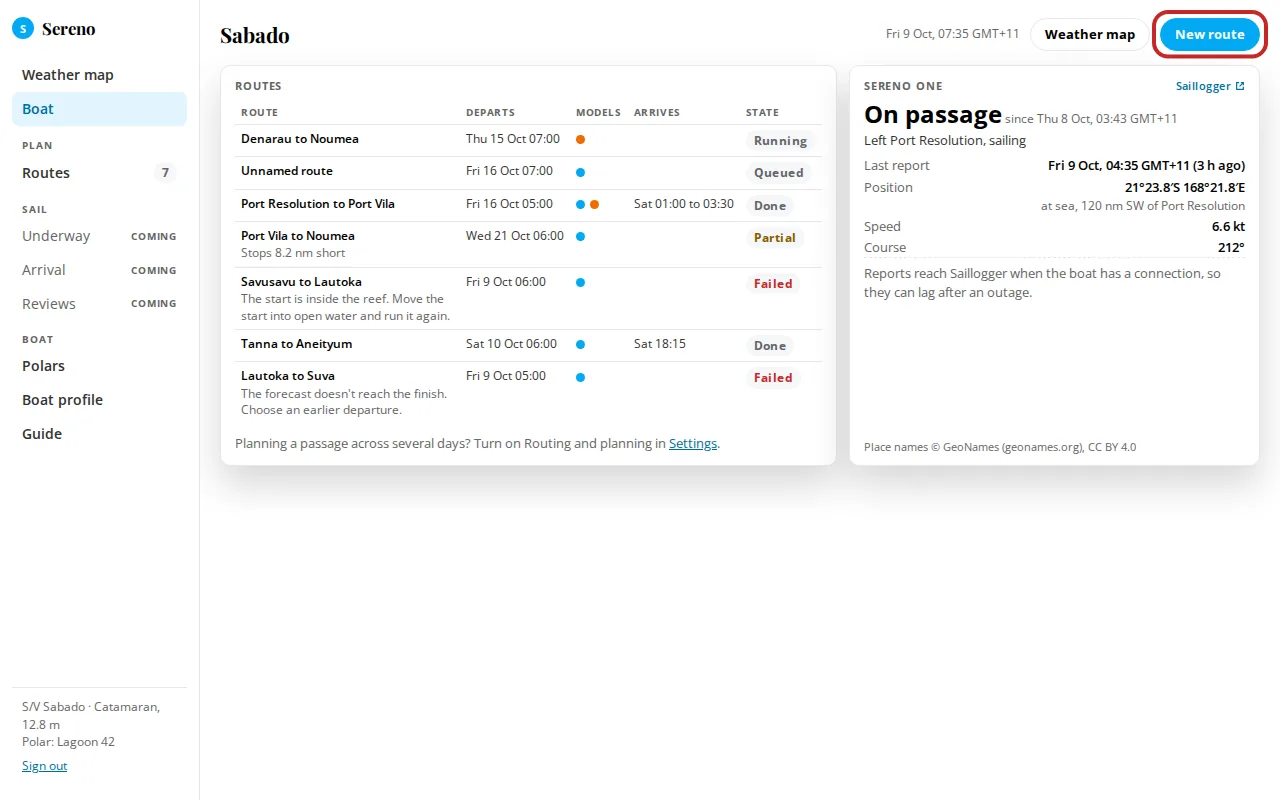Click the Sereno logo icon

click(23, 29)
